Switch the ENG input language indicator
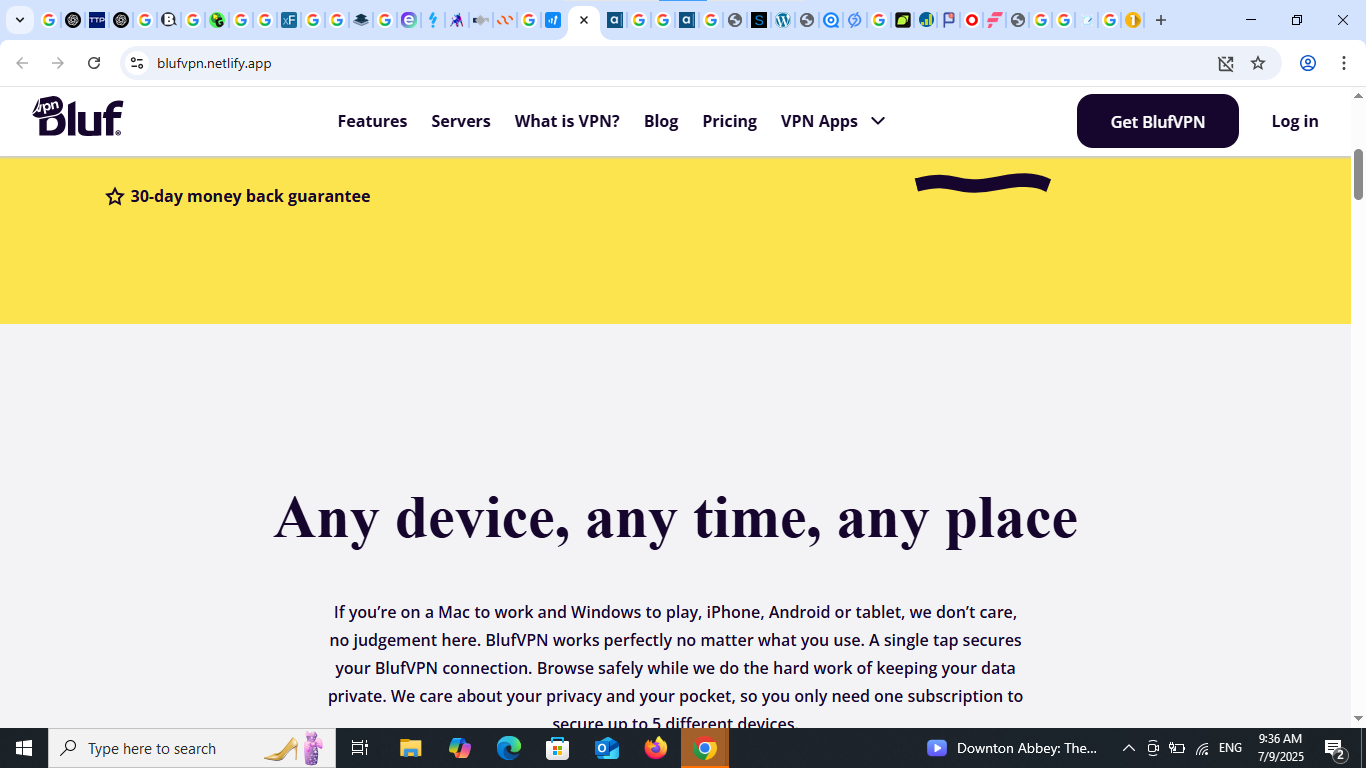1366x768 pixels. point(1230,748)
